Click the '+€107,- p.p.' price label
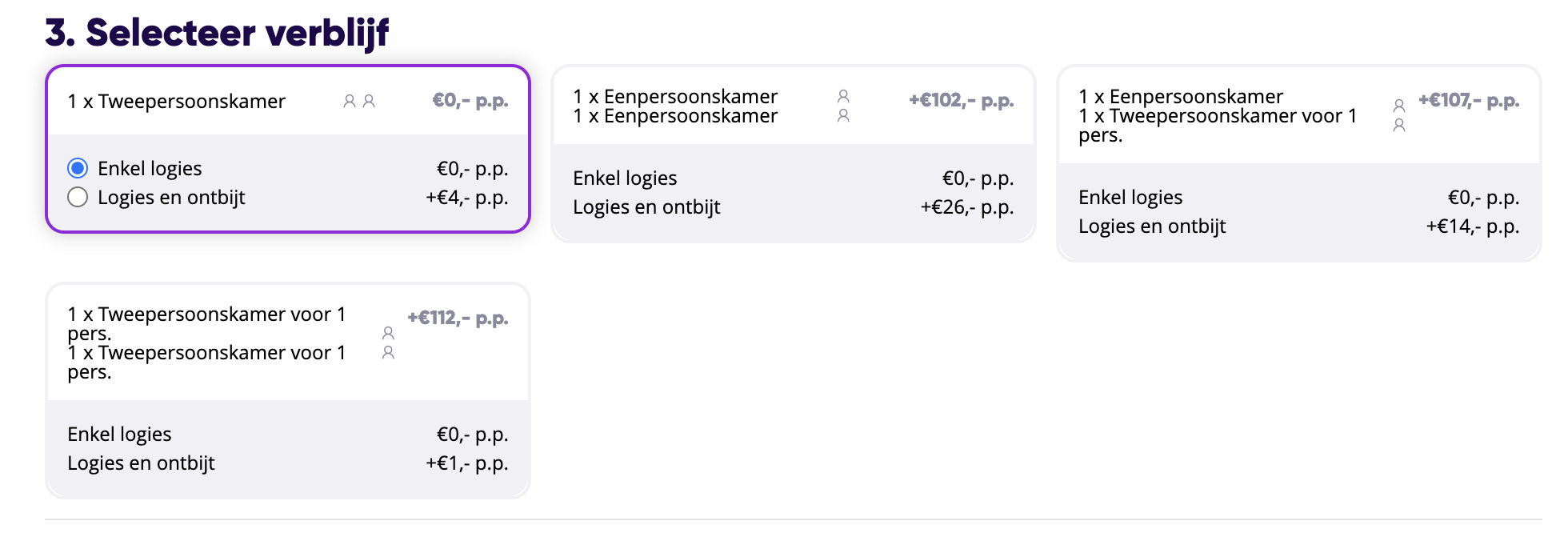 (x=1468, y=101)
